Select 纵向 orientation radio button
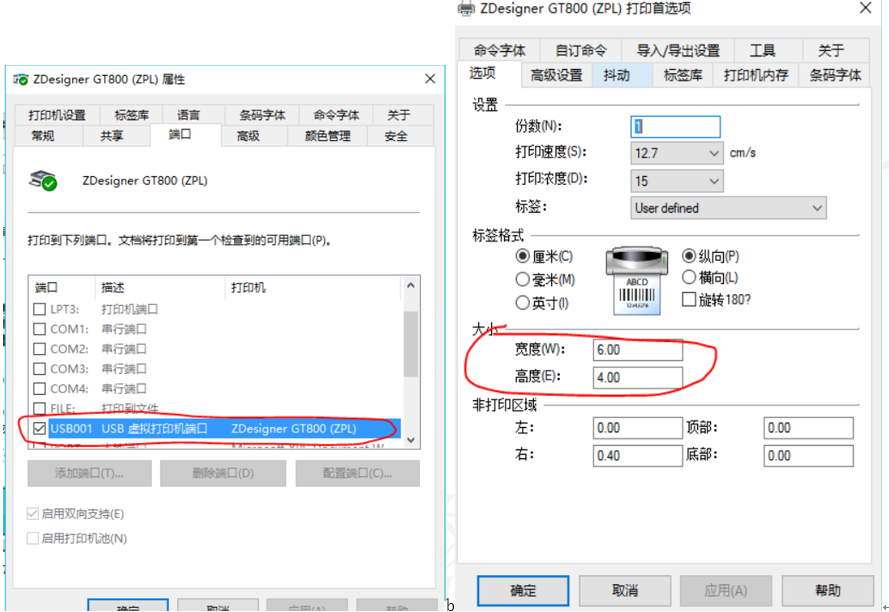 point(689,256)
